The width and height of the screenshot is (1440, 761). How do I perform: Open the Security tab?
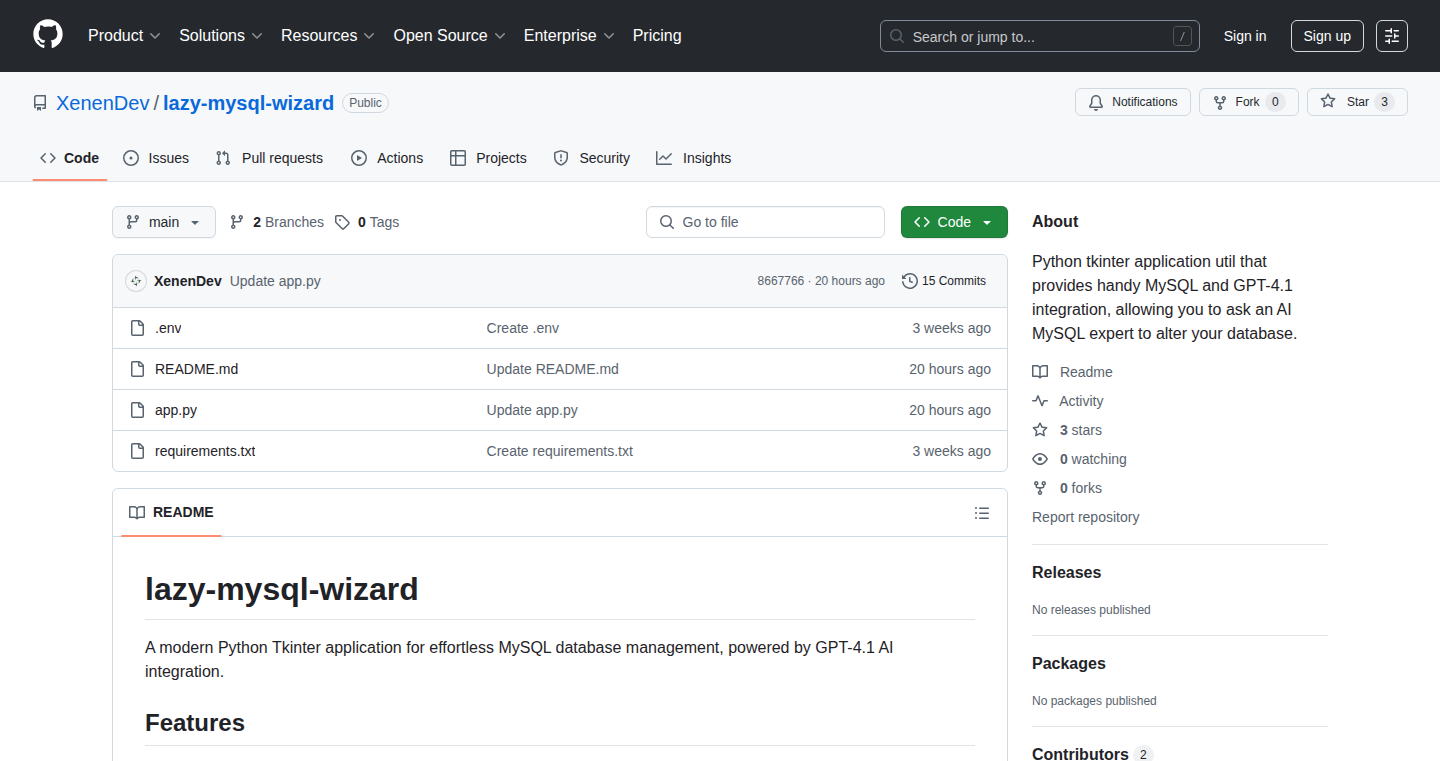point(592,158)
